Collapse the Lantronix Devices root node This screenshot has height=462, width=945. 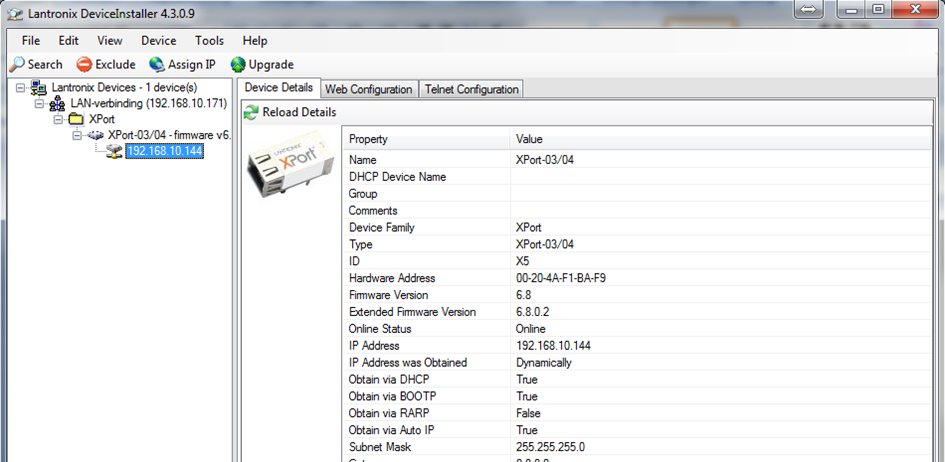tap(21, 89)
